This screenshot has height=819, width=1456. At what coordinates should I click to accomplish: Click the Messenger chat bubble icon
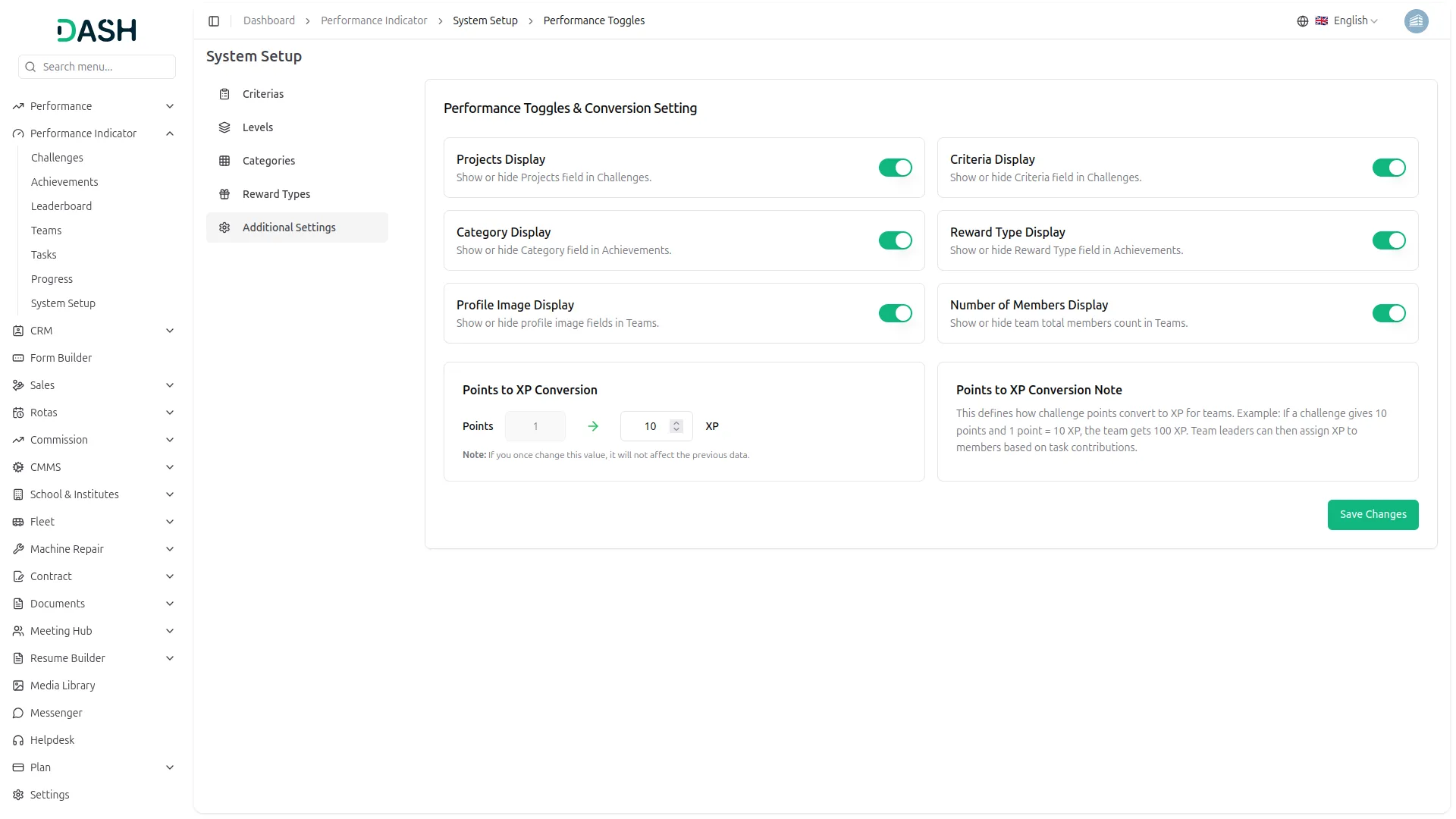(18, 713)
